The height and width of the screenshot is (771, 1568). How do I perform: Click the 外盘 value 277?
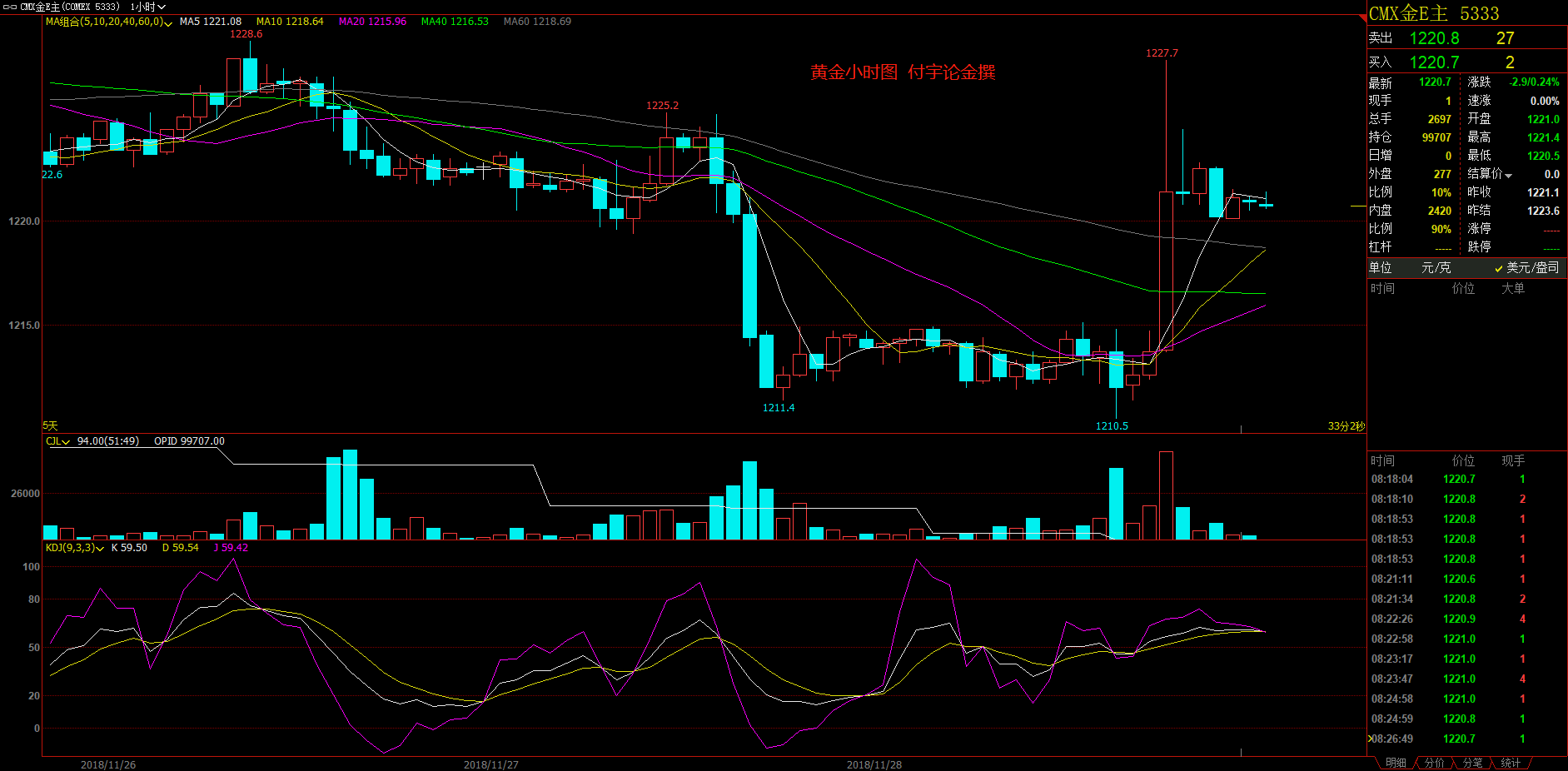[1442, 174]
